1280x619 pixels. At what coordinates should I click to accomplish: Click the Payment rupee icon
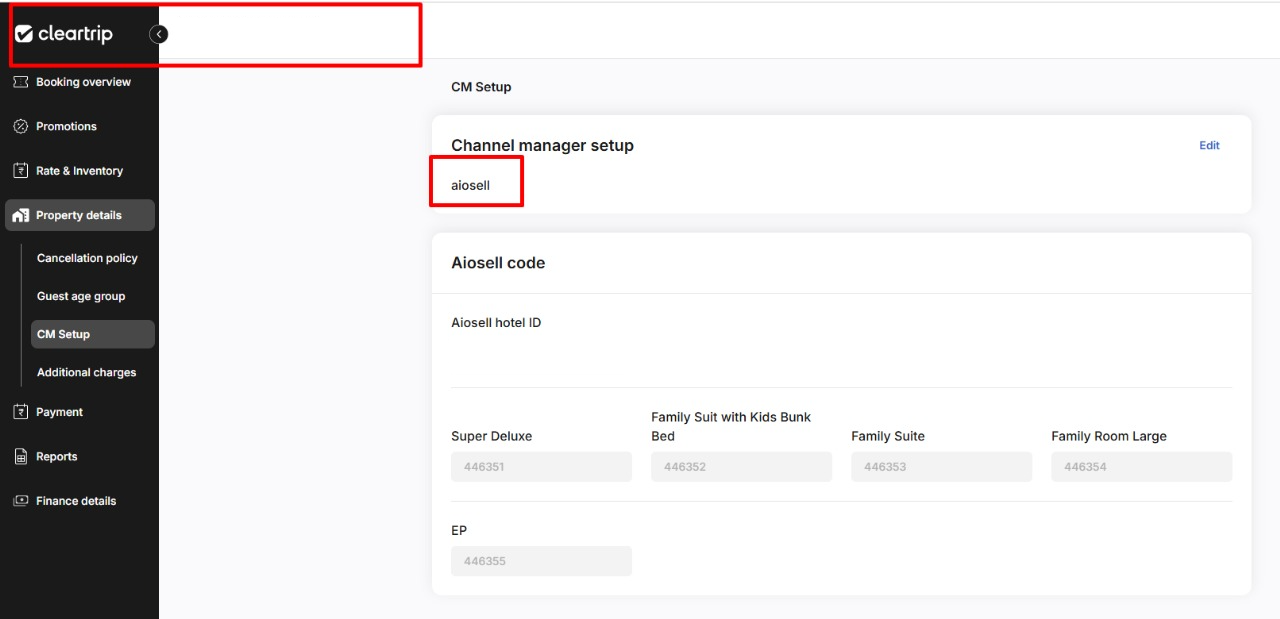[x=20, y=412]
